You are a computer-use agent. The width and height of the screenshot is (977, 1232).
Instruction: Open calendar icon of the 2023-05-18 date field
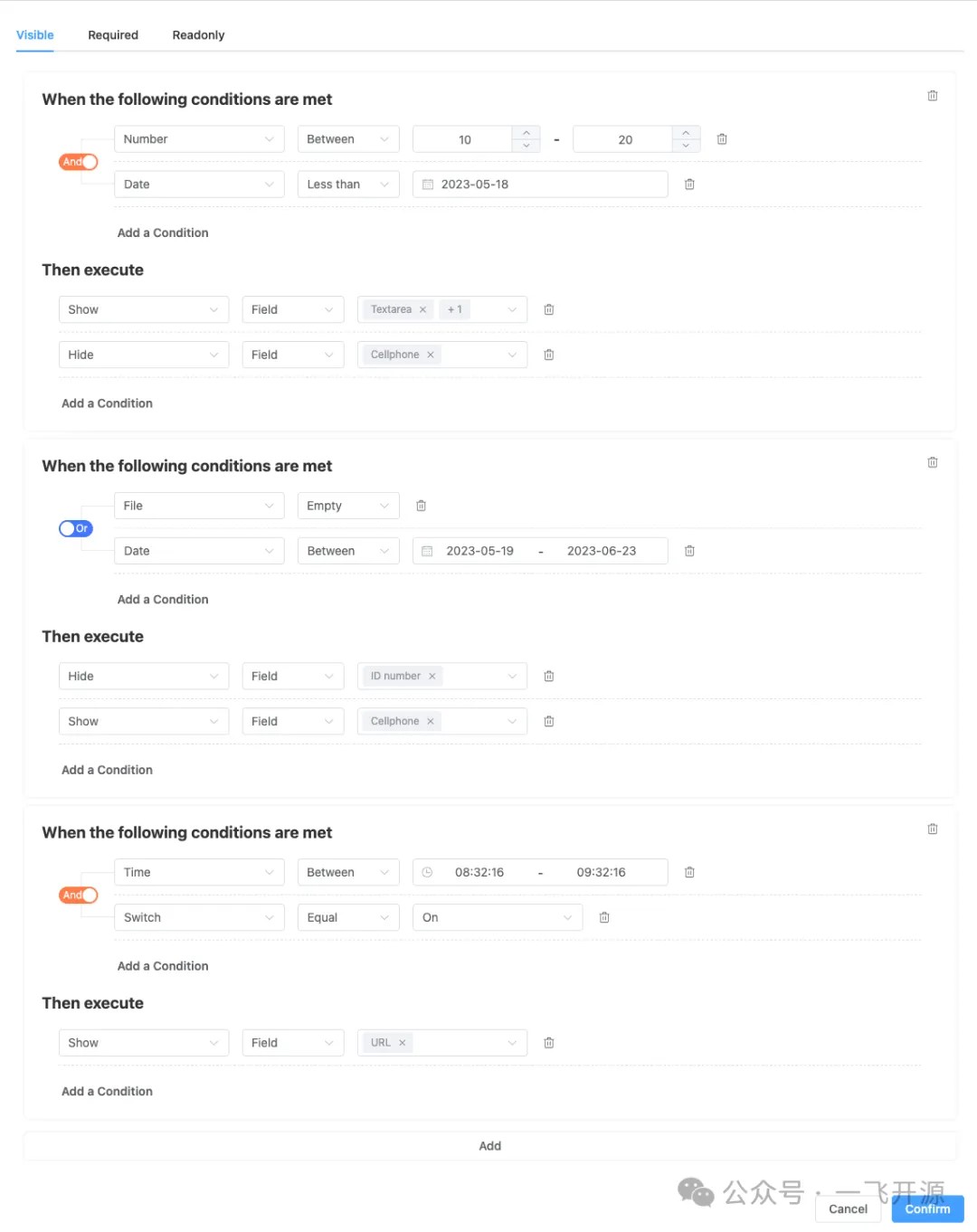tap(428, 185)
